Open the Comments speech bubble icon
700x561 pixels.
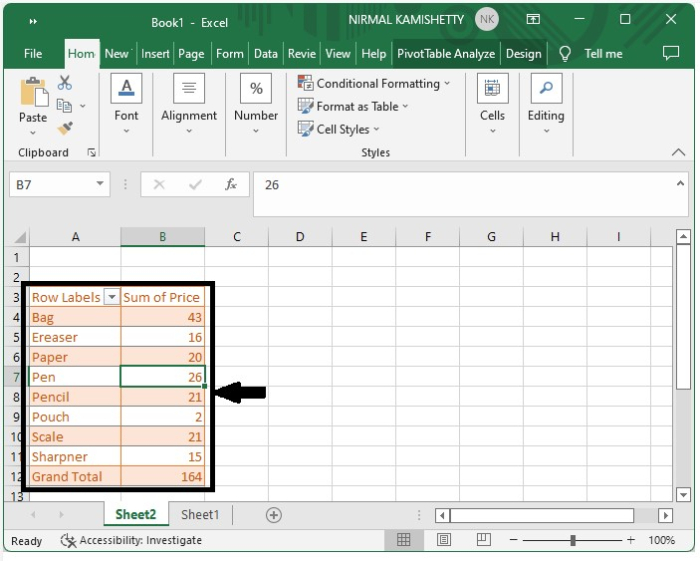[671, 53]
